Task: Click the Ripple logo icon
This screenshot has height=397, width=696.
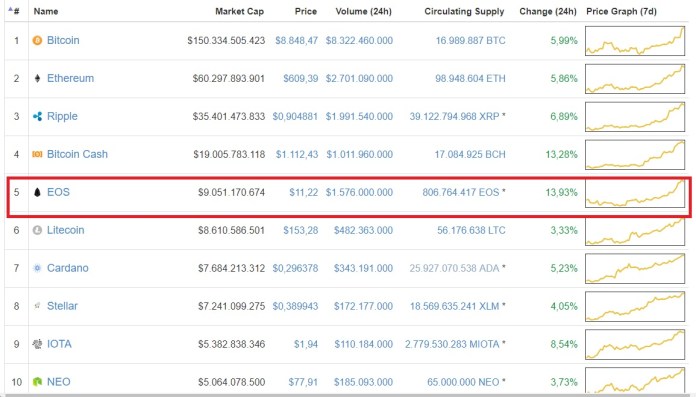Action: point(37,116)
